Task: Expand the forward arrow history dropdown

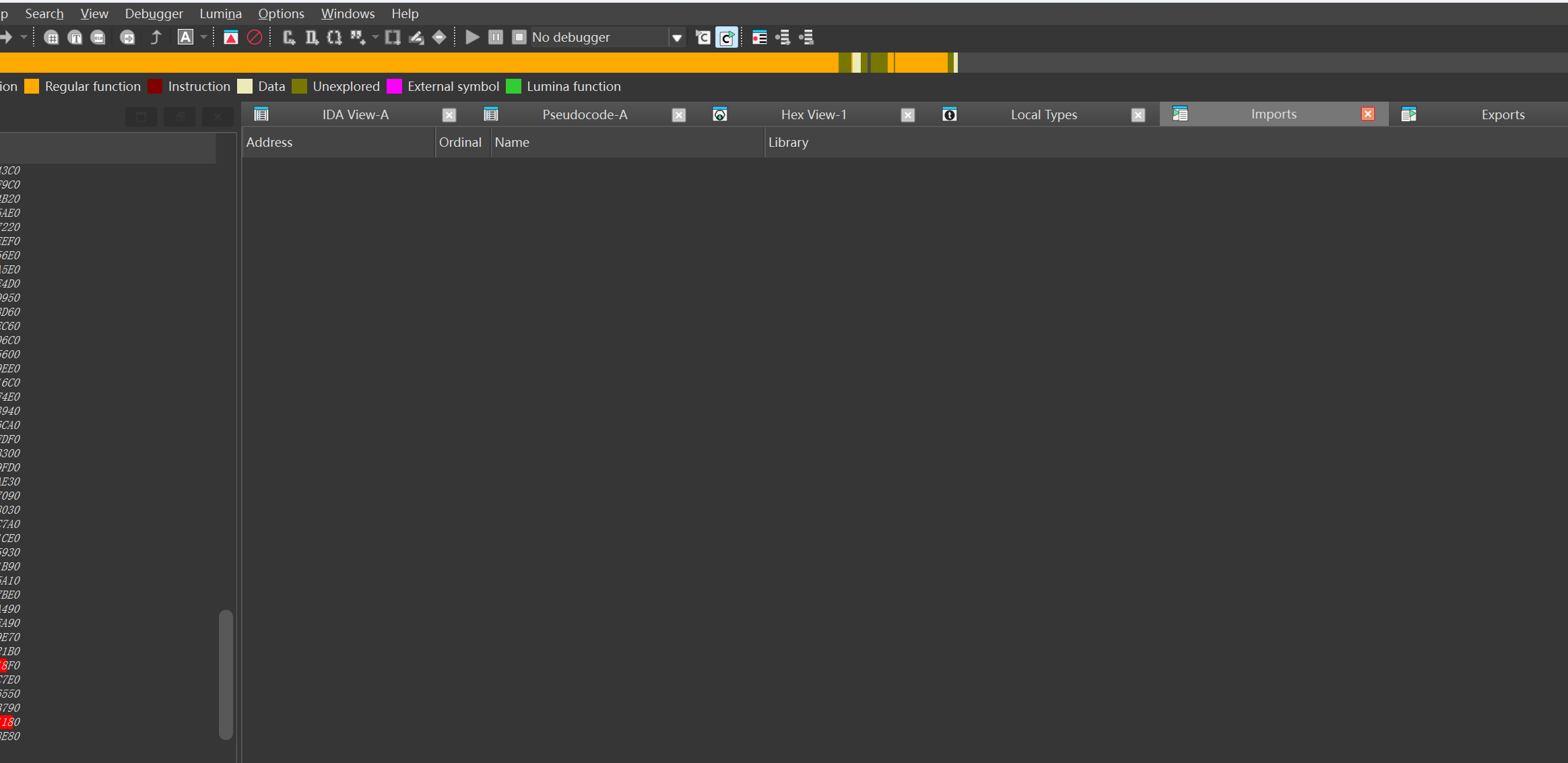Action: tap(24, 37)
